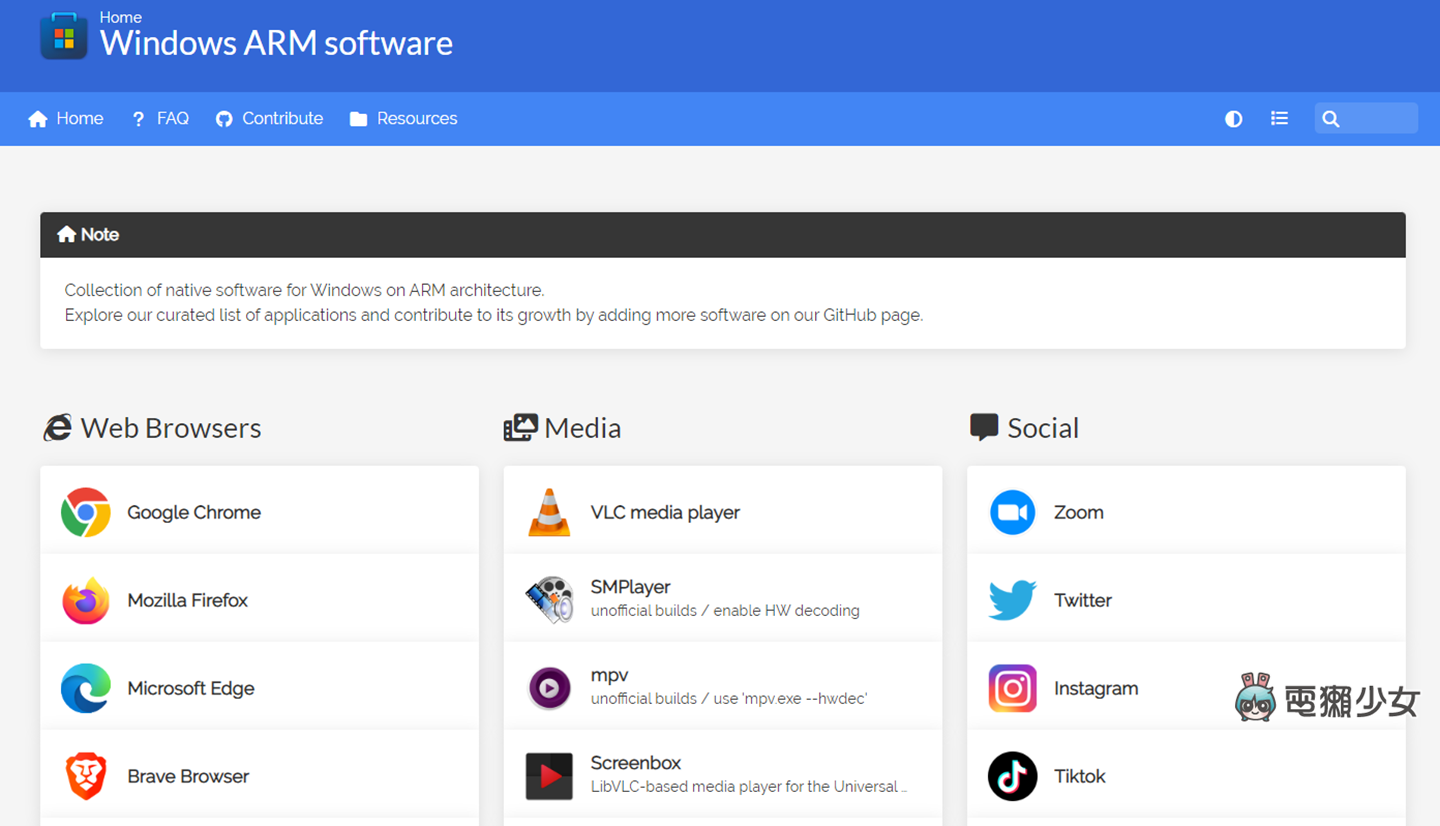Click the question mark icon beside FAQ
1440x826 pixels.
pyautogui.click(x=138, y=119)
